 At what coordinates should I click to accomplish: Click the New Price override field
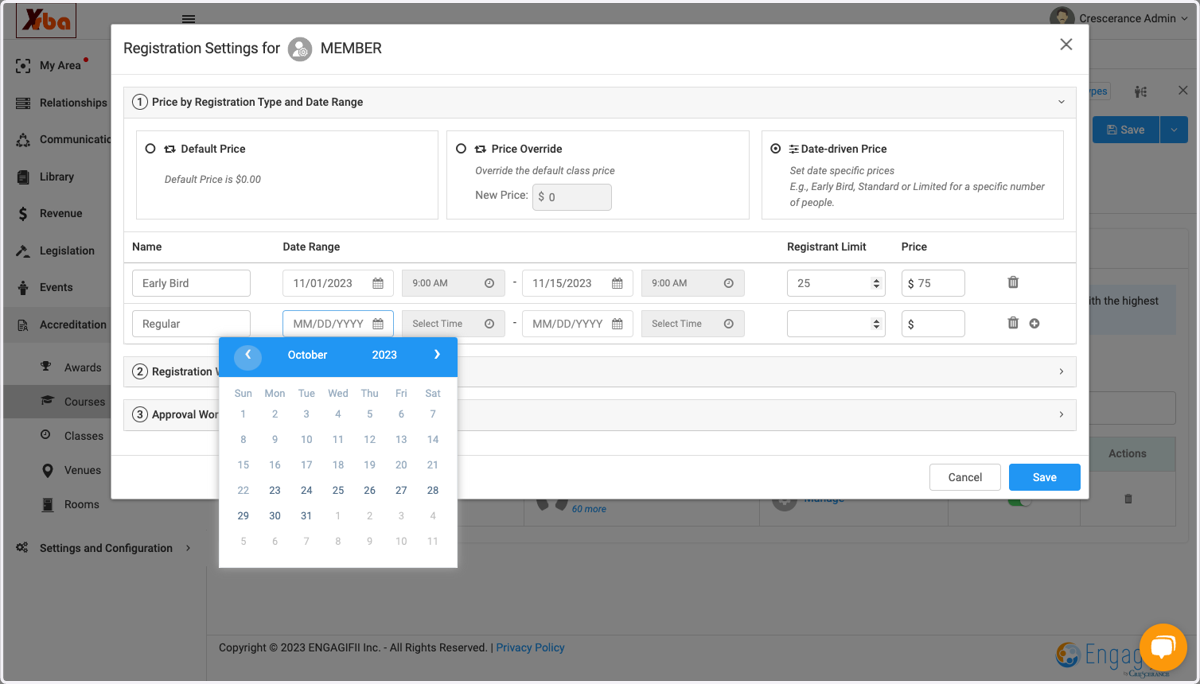pos(572,197)
